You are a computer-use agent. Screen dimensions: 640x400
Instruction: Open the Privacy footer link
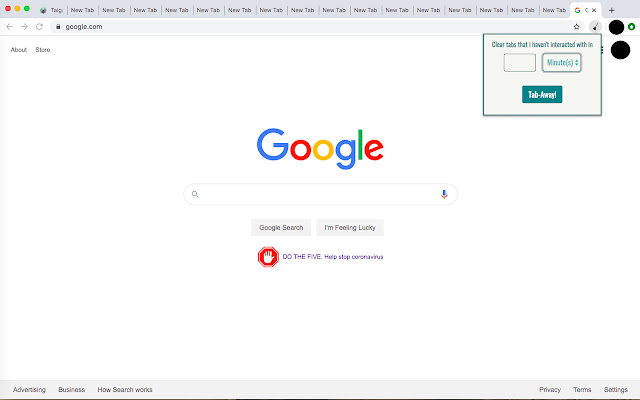click(x=550, y=390)
